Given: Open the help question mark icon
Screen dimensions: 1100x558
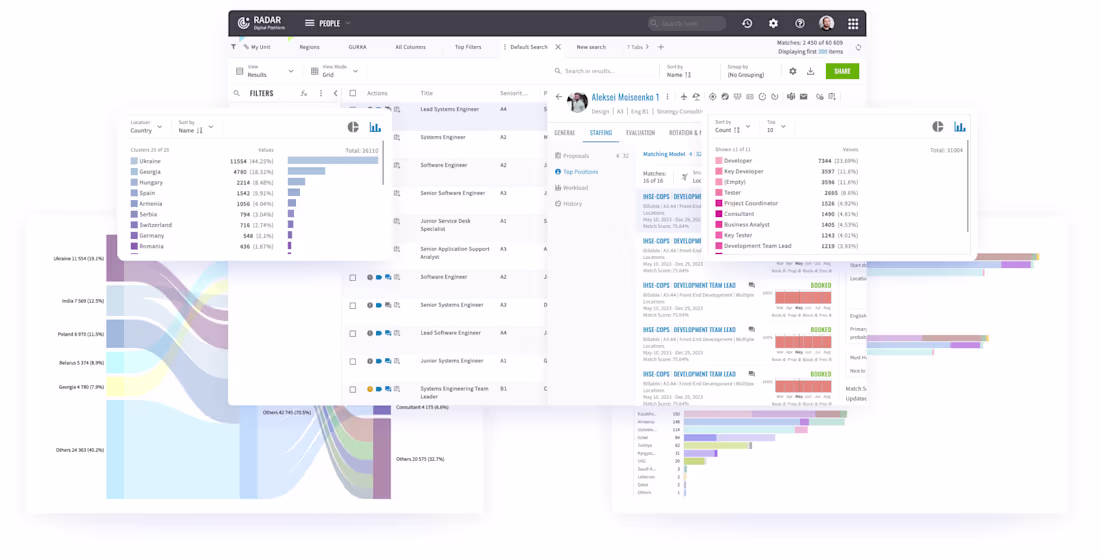Looking at the screenshot, I should [x=800, y=23].
